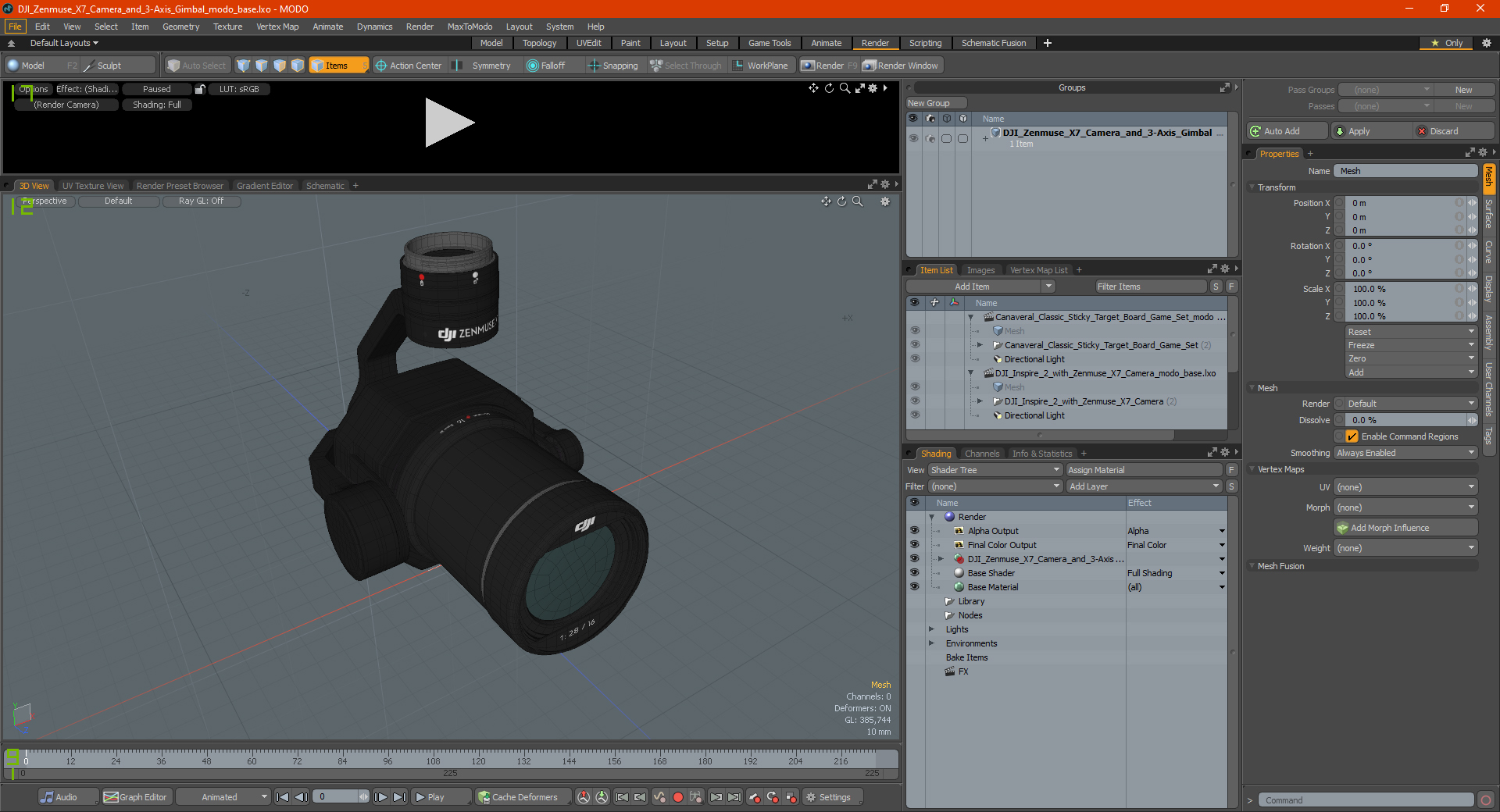Click record keyframe red circle
1500x812 pixels.
pyautogui.click(x=678, y=797)
